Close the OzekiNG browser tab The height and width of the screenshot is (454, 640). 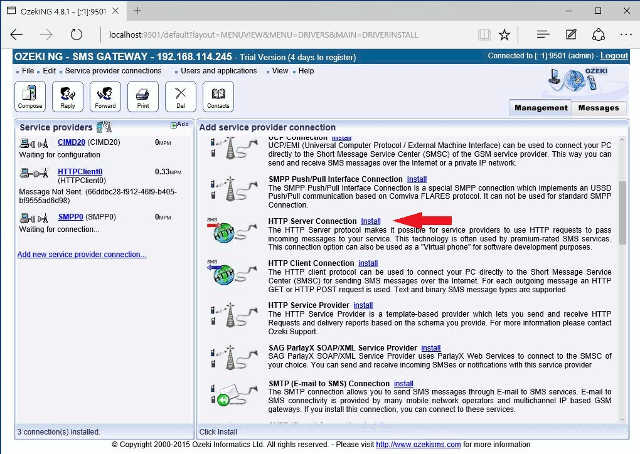point(116,11)
